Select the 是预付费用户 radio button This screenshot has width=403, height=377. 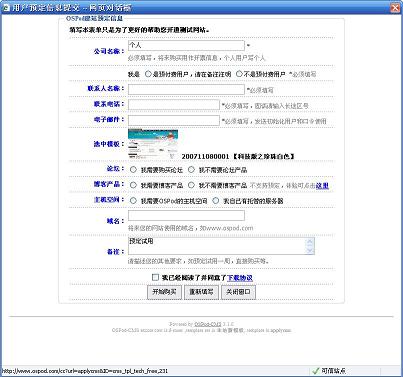coord(148,74)
